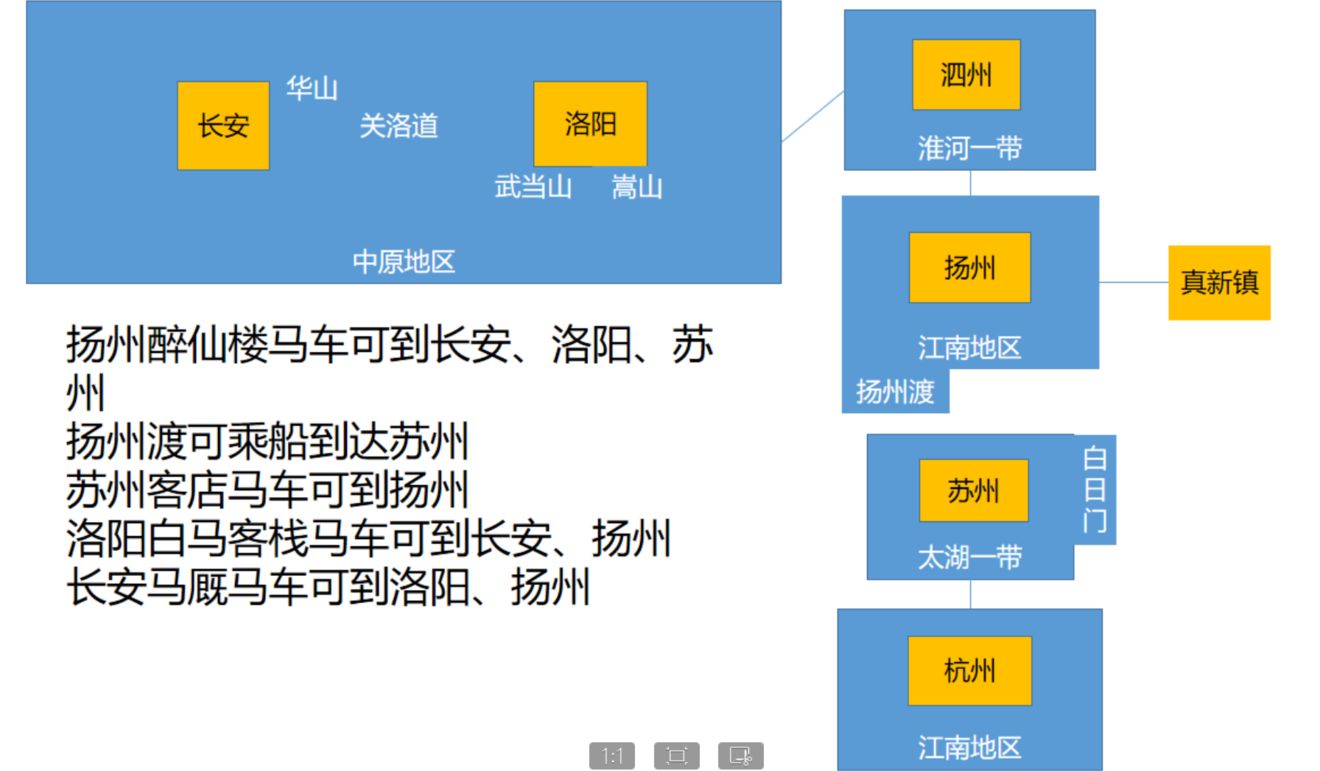Click the 关洛道 label
1320x771 pixels.
click(x=398, y=126)
